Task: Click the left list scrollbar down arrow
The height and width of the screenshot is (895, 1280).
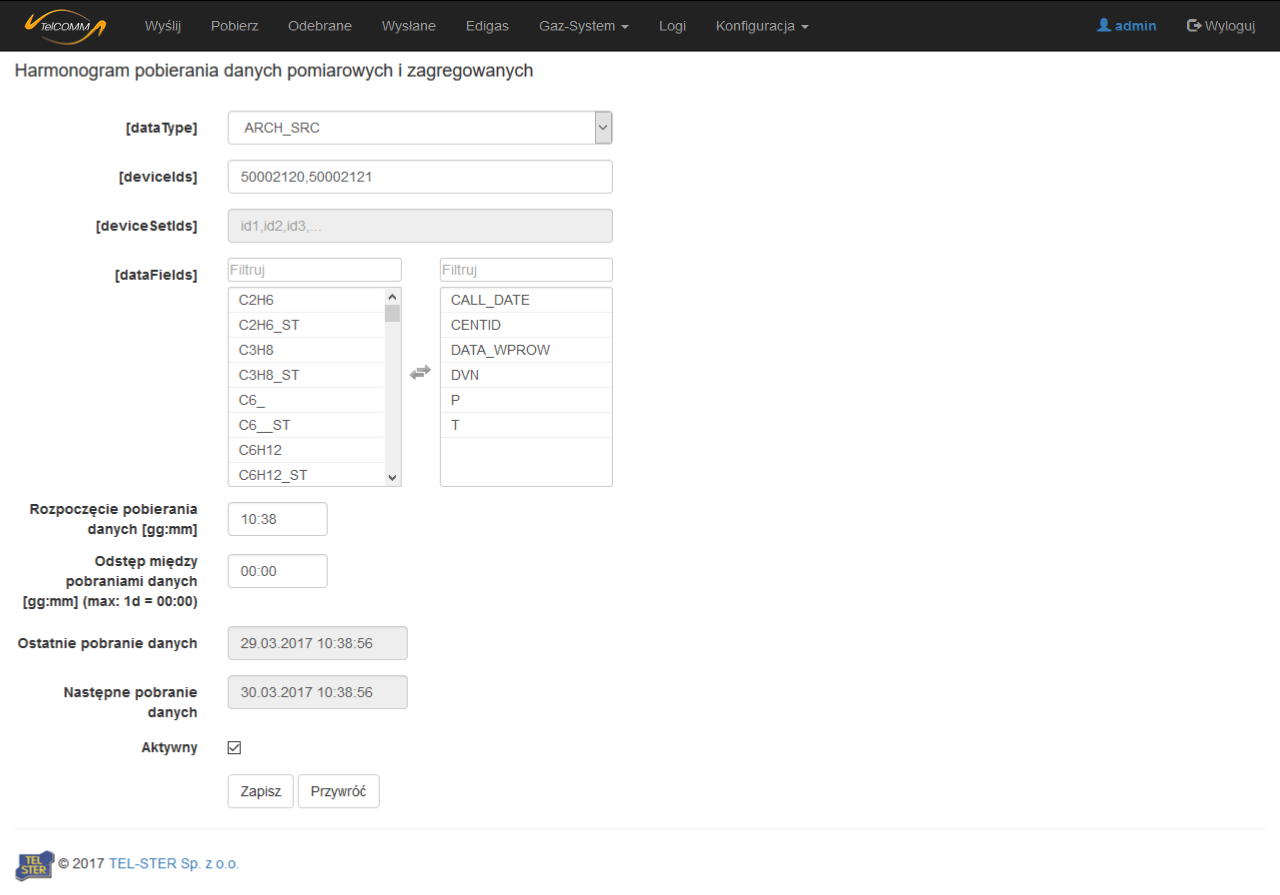Action: (x=392, y=478)
